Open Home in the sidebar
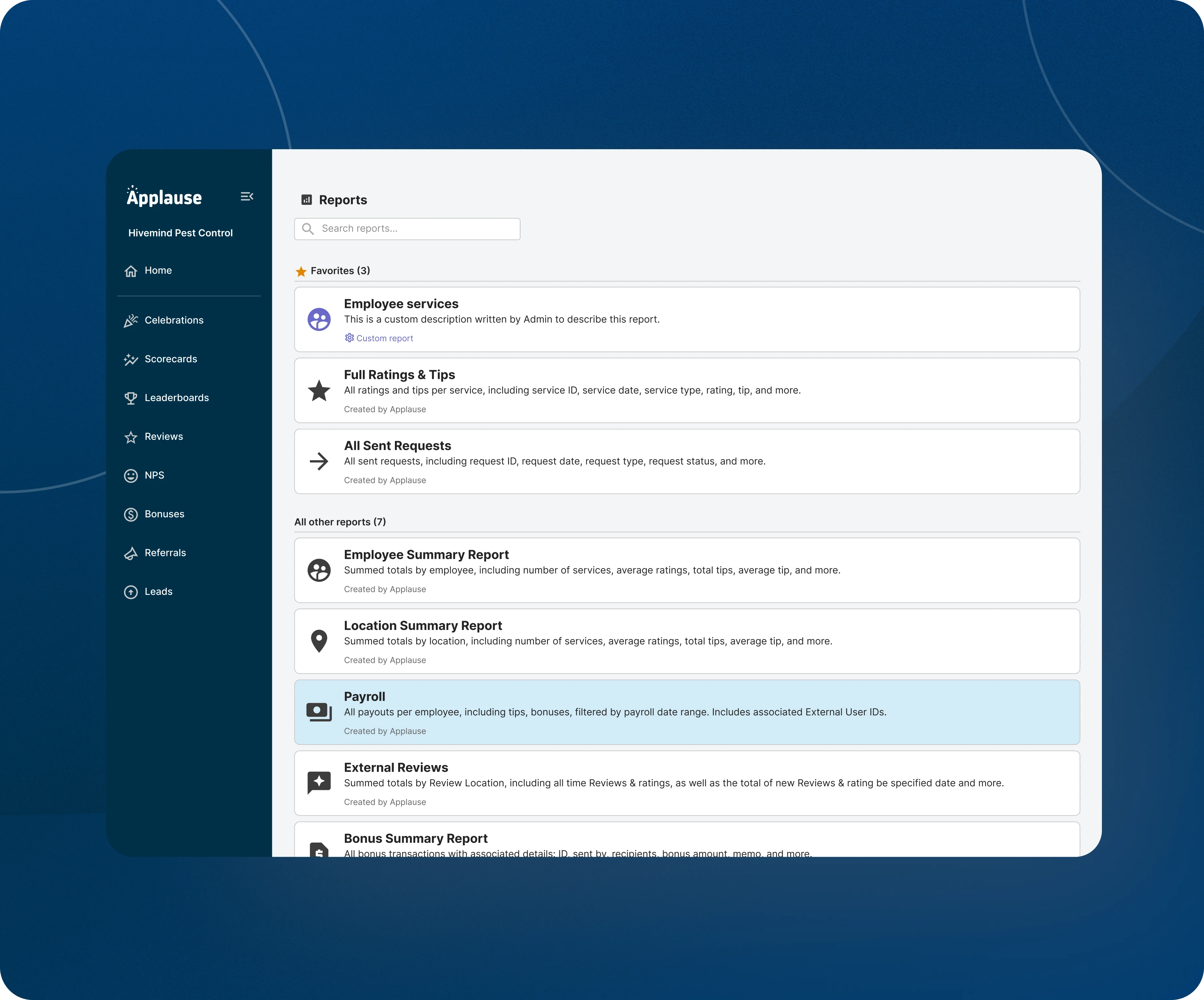 [x=158, y=271]
